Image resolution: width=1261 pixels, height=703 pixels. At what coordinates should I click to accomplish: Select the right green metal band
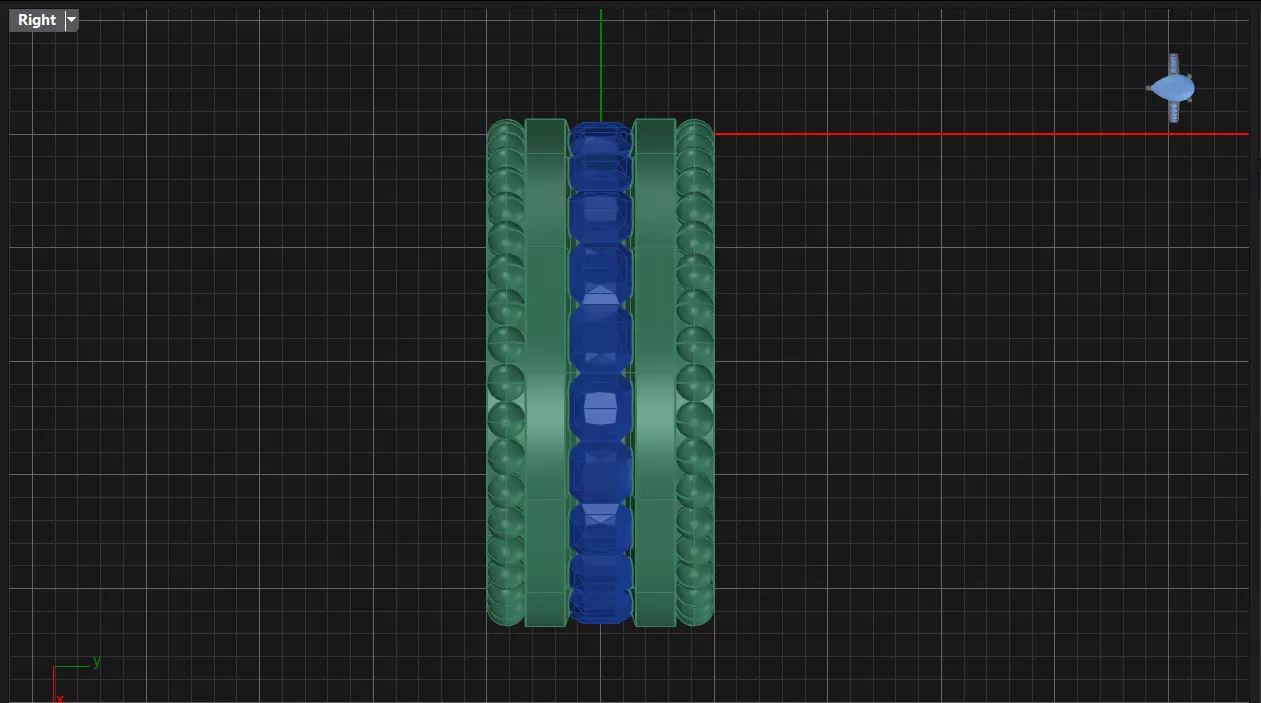click(655, 373)
